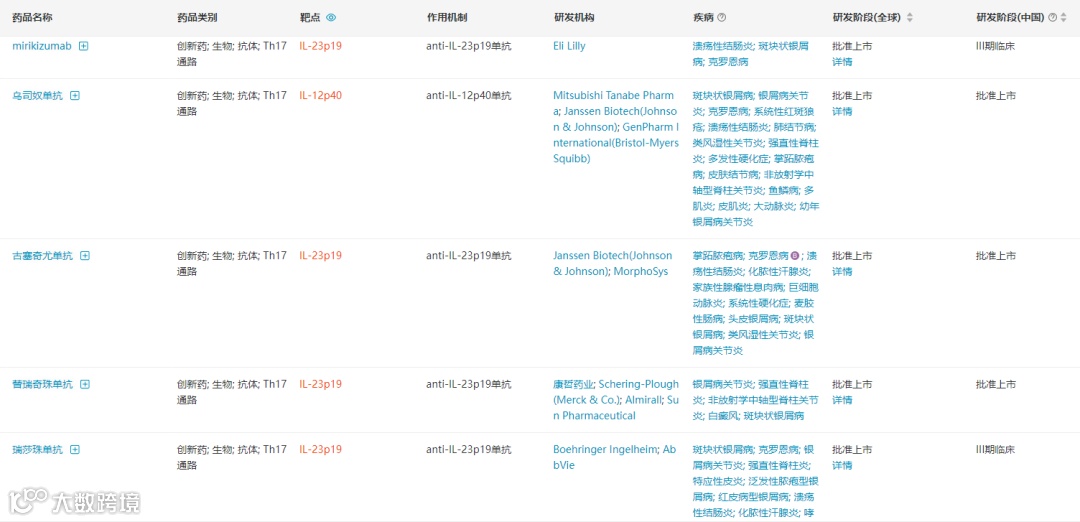Screen dimensions: 1080x522
Task: Expand the 乌司奴单抗 row plus icon
Action: [75, 96]
